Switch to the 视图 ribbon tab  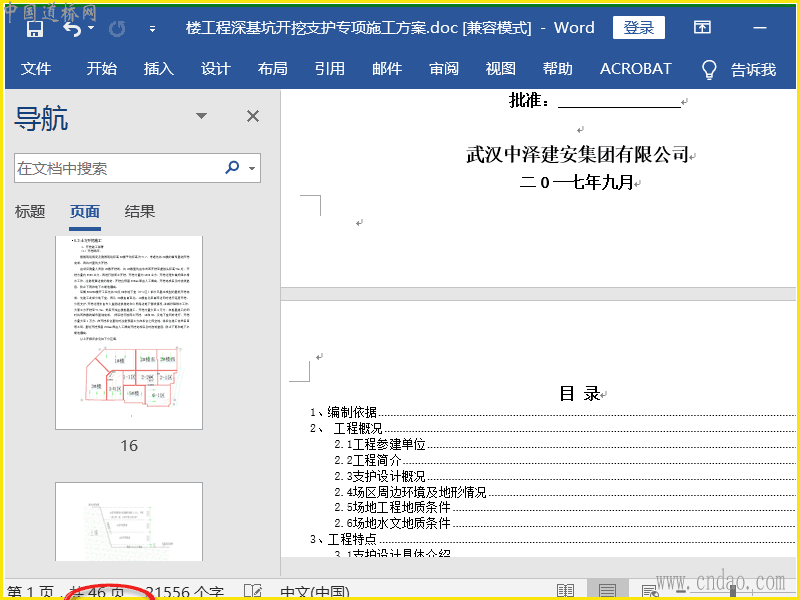click(x=501, y=68)
